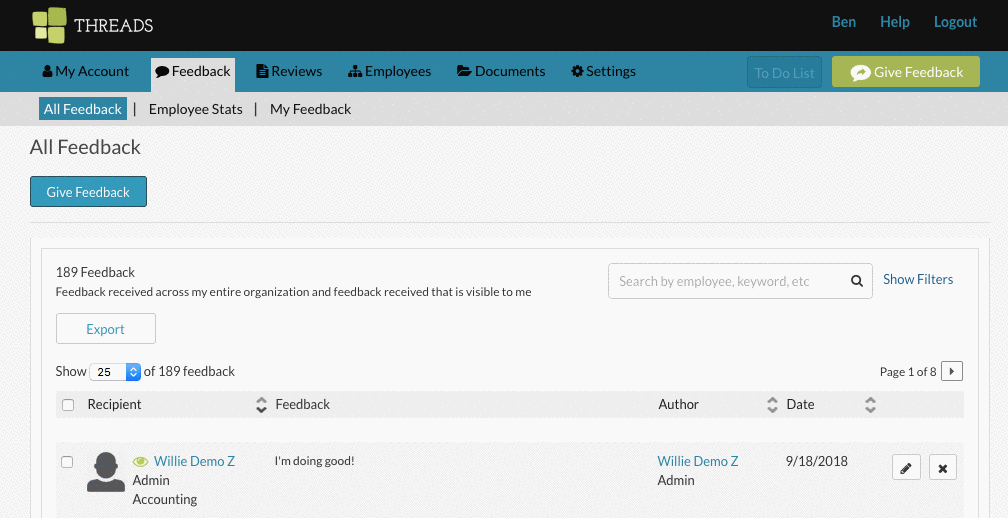Toggle the select-all checkbox in header
Viewport: 1008px width, 518px height.
click(x=68, y=405)
